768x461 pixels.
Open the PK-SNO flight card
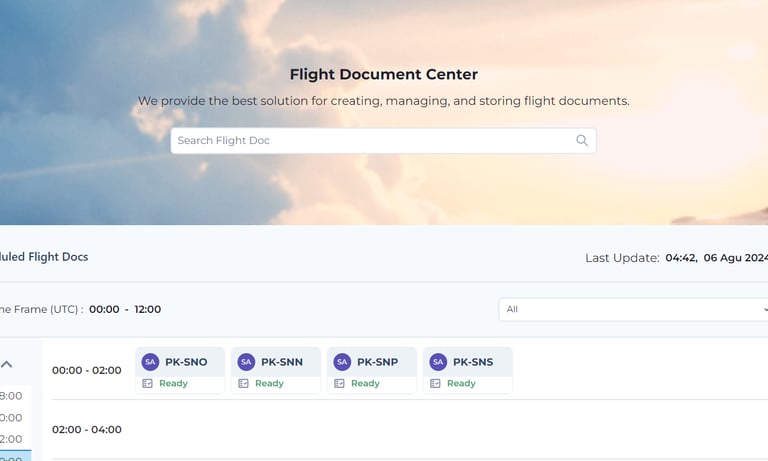(180, 370)
